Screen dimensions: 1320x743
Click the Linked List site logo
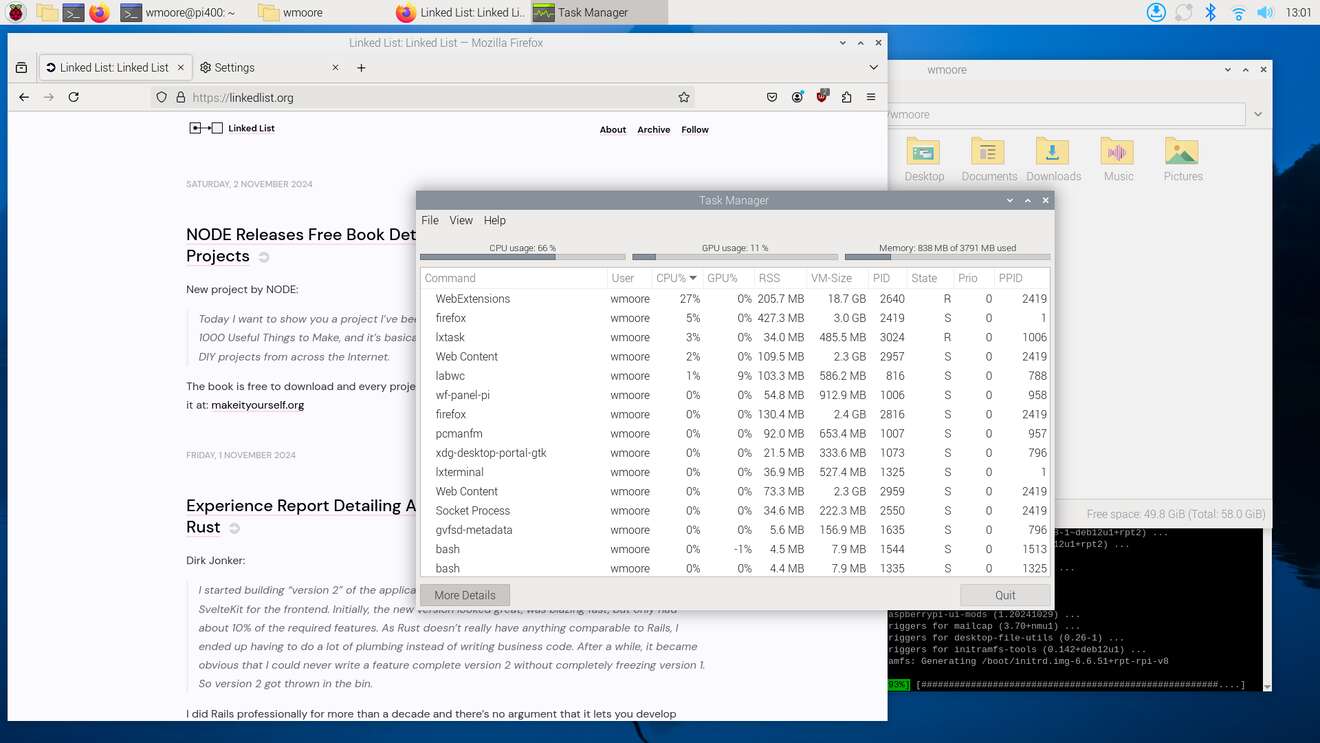(232, 128)
